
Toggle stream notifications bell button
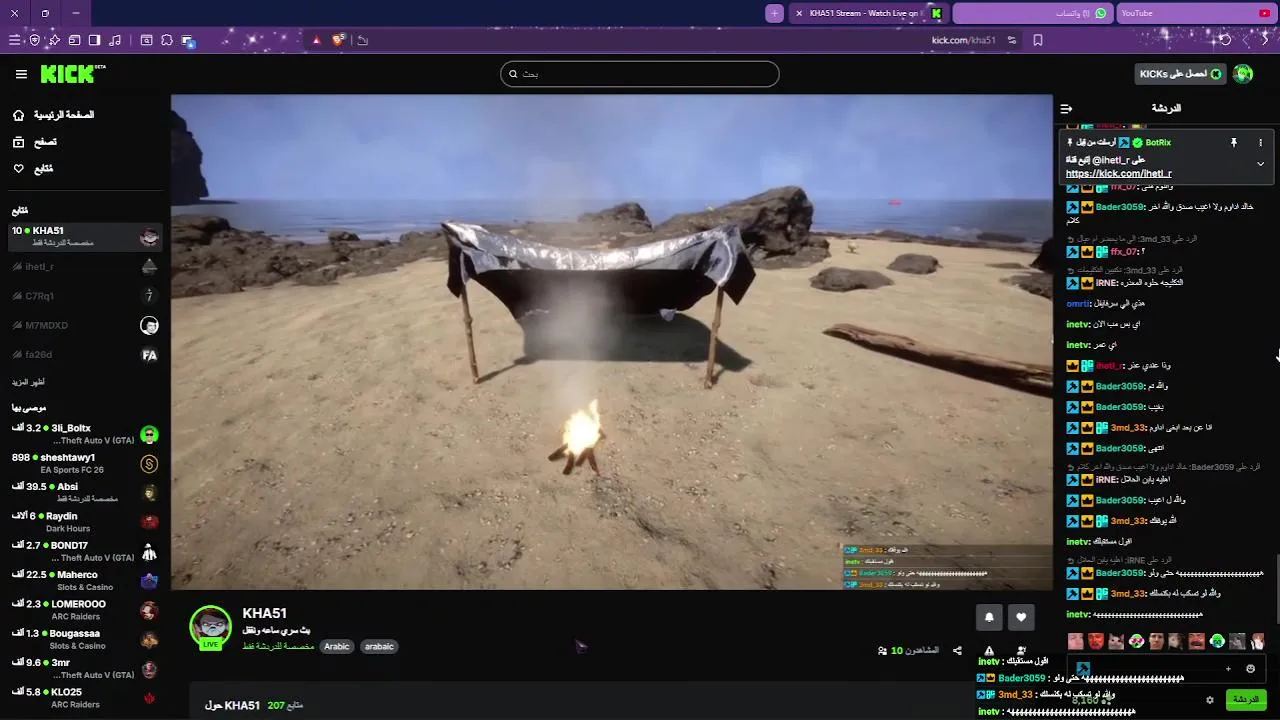[989, 617]
